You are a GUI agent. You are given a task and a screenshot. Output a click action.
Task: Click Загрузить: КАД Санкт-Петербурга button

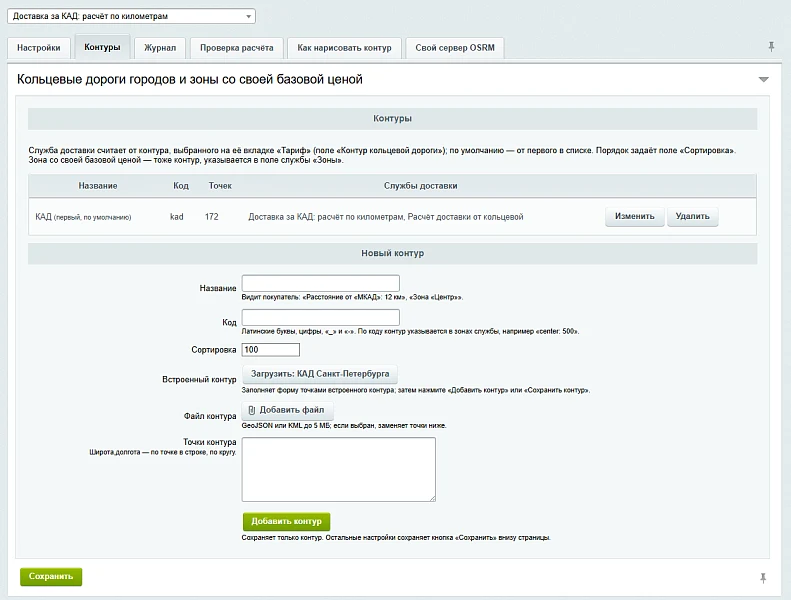point(320,374)
